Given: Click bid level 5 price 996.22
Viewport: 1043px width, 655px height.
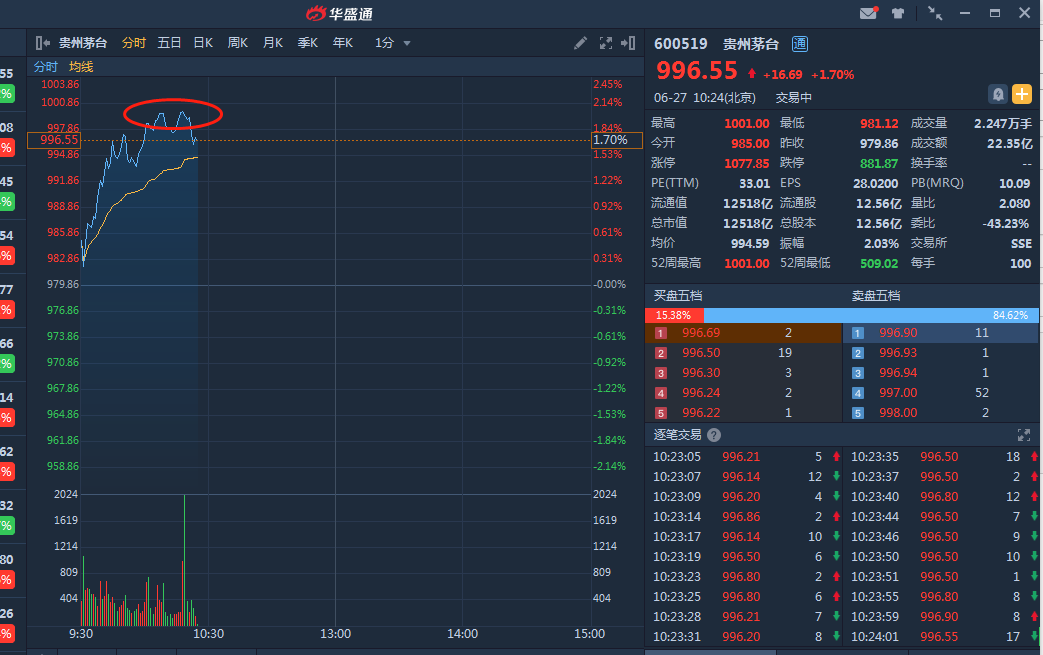Looking at the screenshot, I should point(701,412).
